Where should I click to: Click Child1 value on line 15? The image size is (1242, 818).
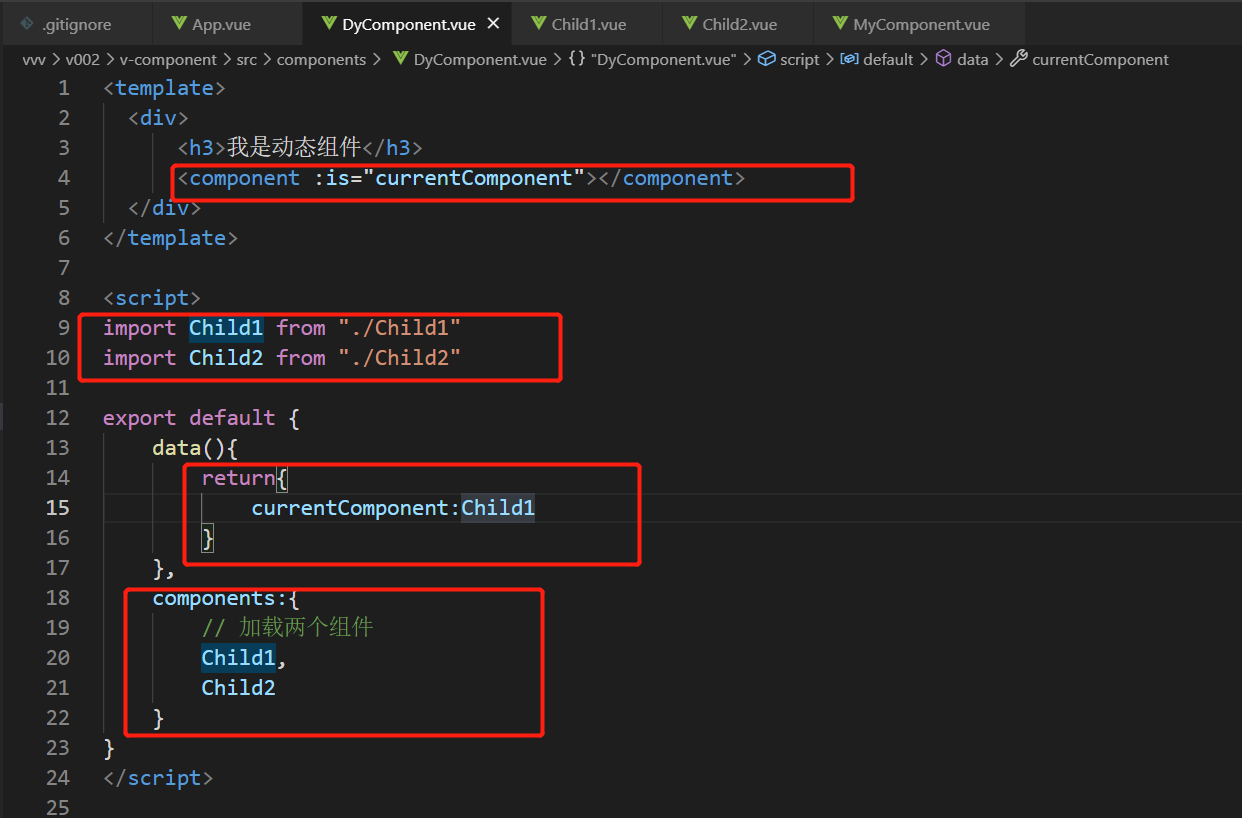coord(498,508)
